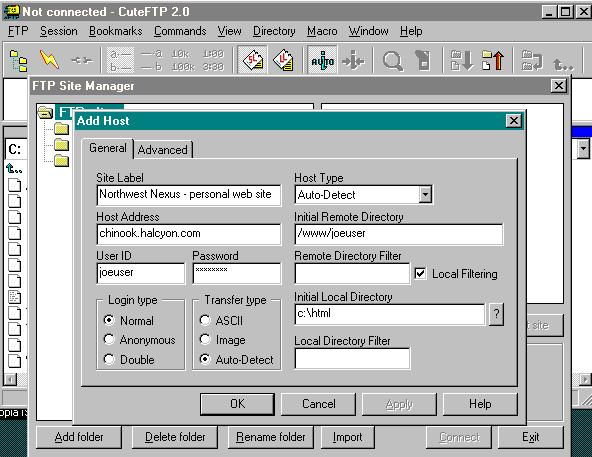Select the FTP sites root folder icon
The height and width of the screenshot is (457, 592).
coord(45,112)
